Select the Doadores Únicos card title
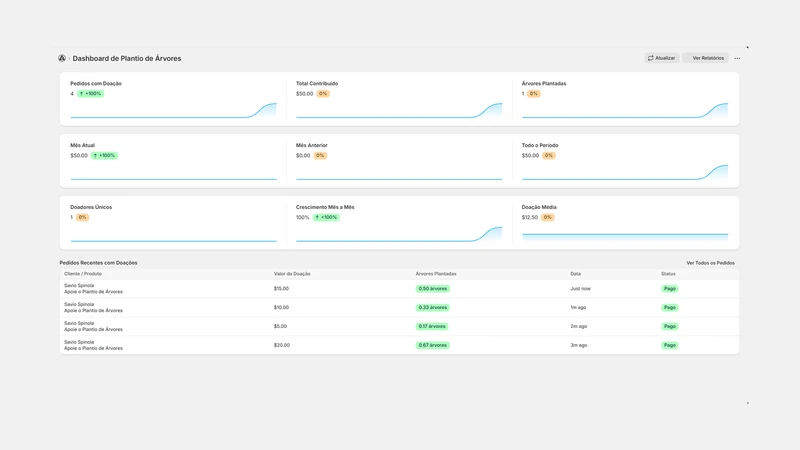This screenshot has width=800, height=450. coord(91,207)
